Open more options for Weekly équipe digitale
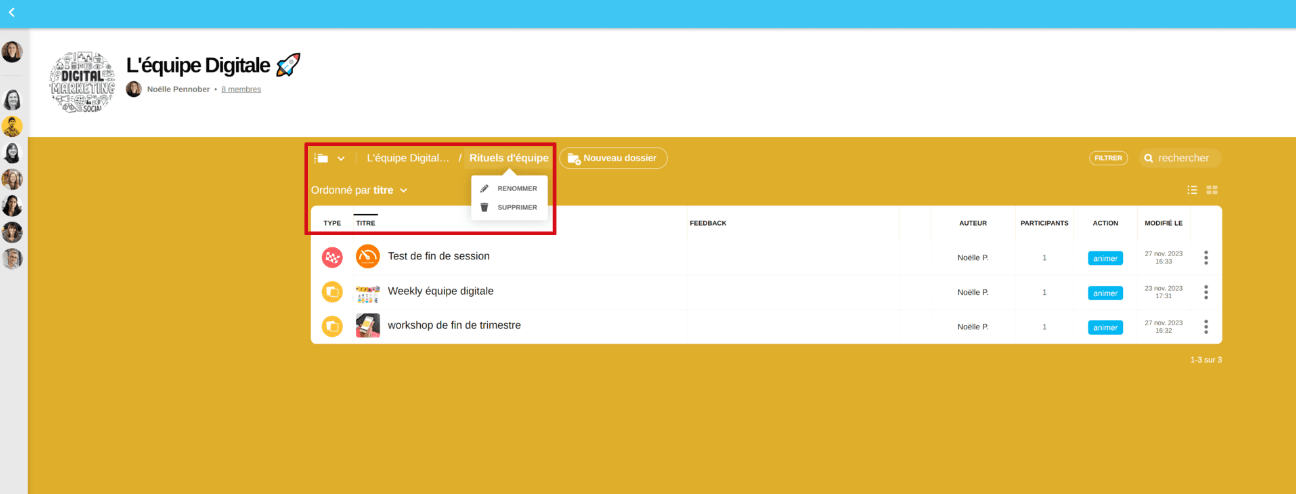The height and width of the screenshot is (494, 1296). click(x=1206, y=292)
